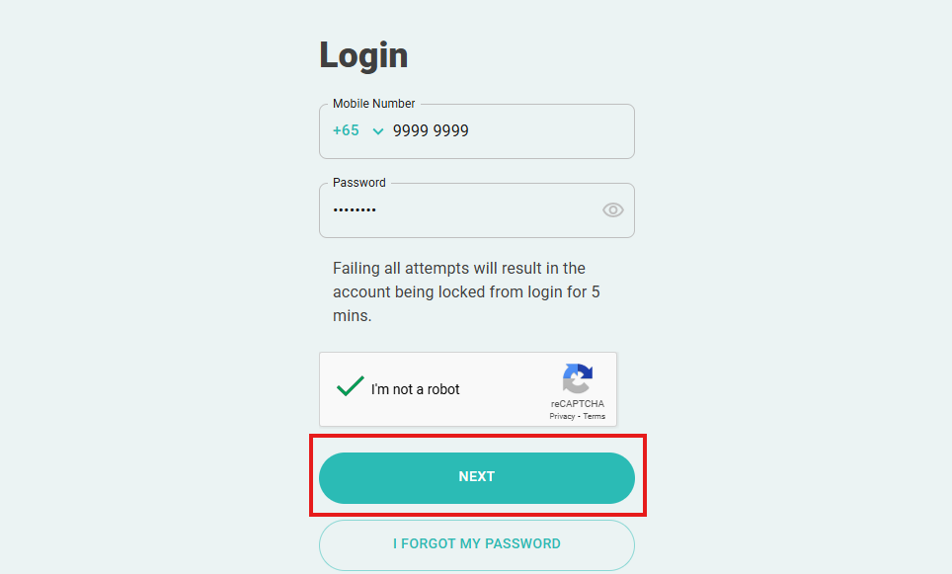Click I FORGOT MY PASSWORD button
The height and width of the screenshot is (574, 952).
pos(477,544)
